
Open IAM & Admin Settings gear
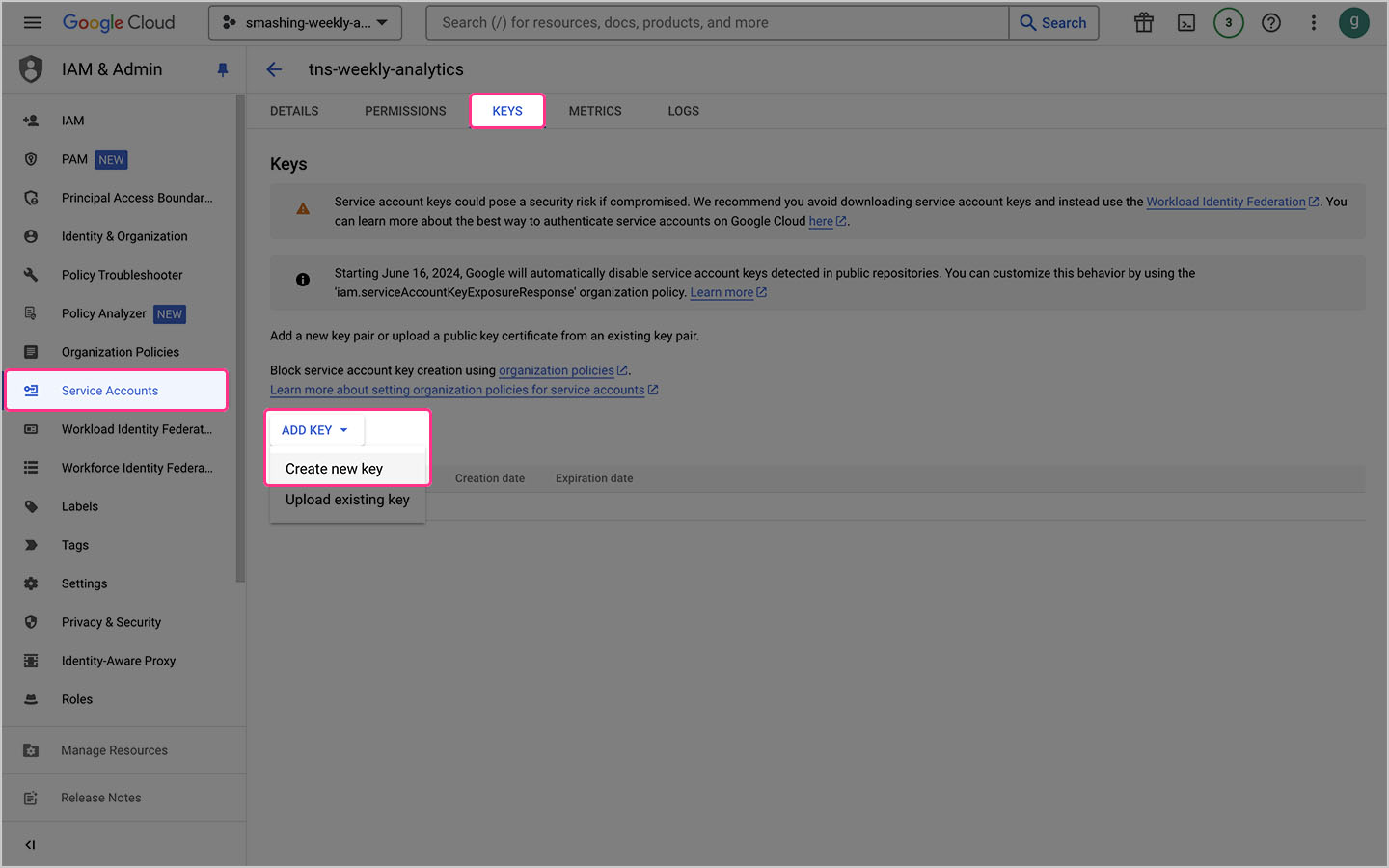coord(84,583)
